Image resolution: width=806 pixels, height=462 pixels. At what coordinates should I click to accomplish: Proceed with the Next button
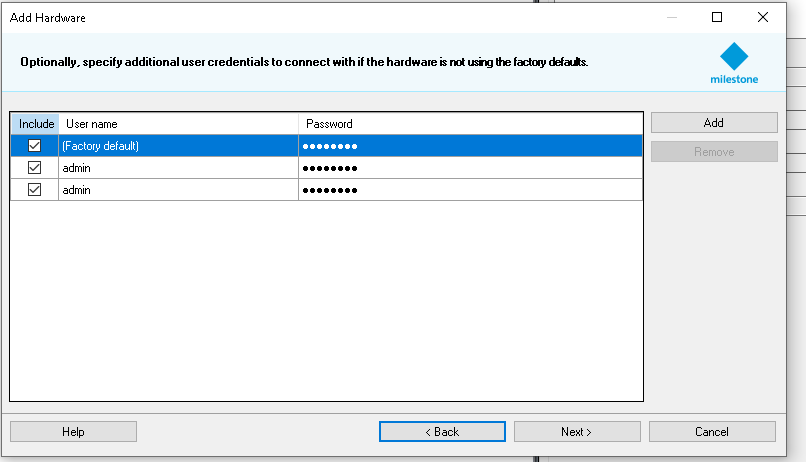coord(576,432)
